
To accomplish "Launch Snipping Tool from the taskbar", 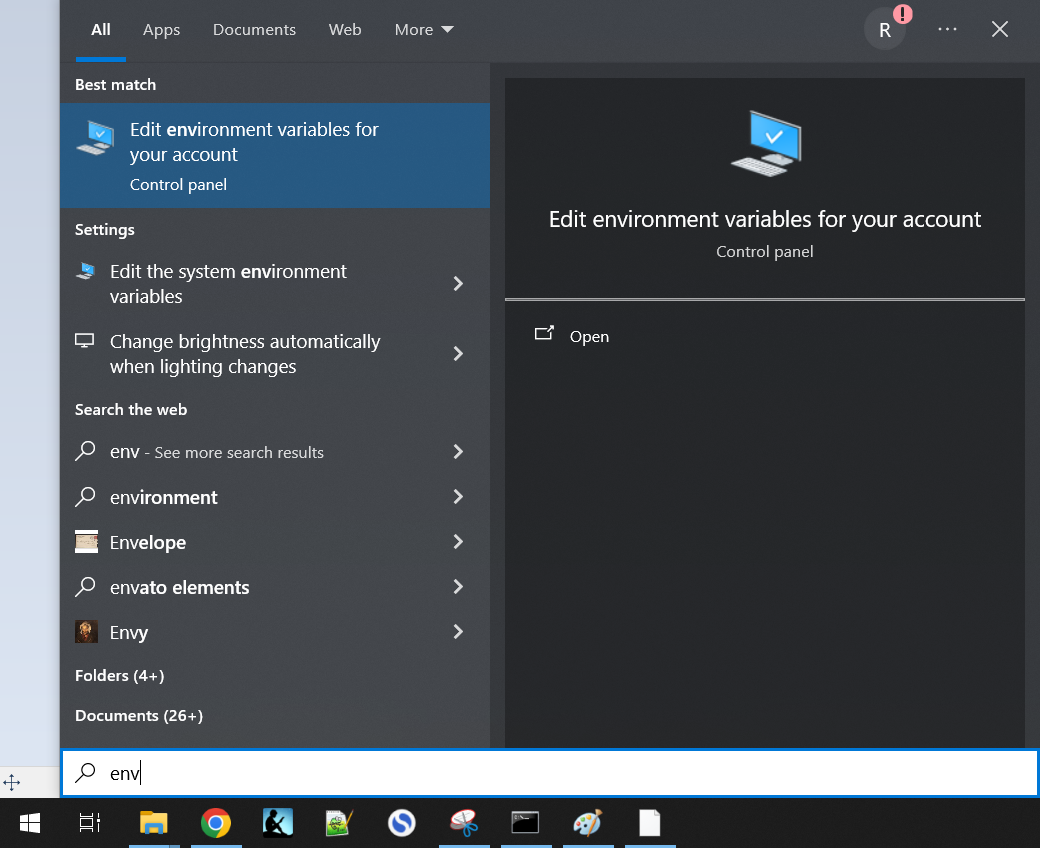I will [x=463, y=823].
